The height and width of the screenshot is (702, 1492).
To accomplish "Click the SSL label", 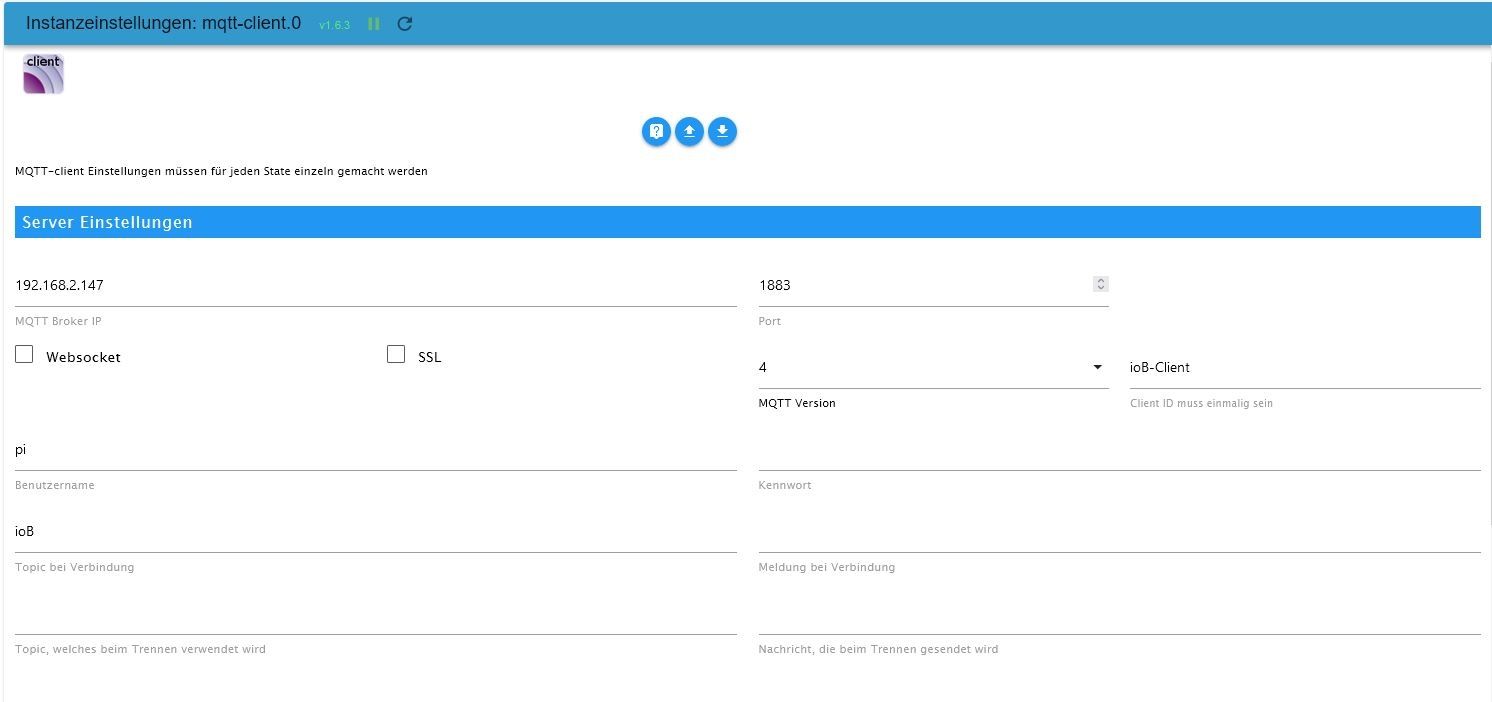I will pos(429,357).
